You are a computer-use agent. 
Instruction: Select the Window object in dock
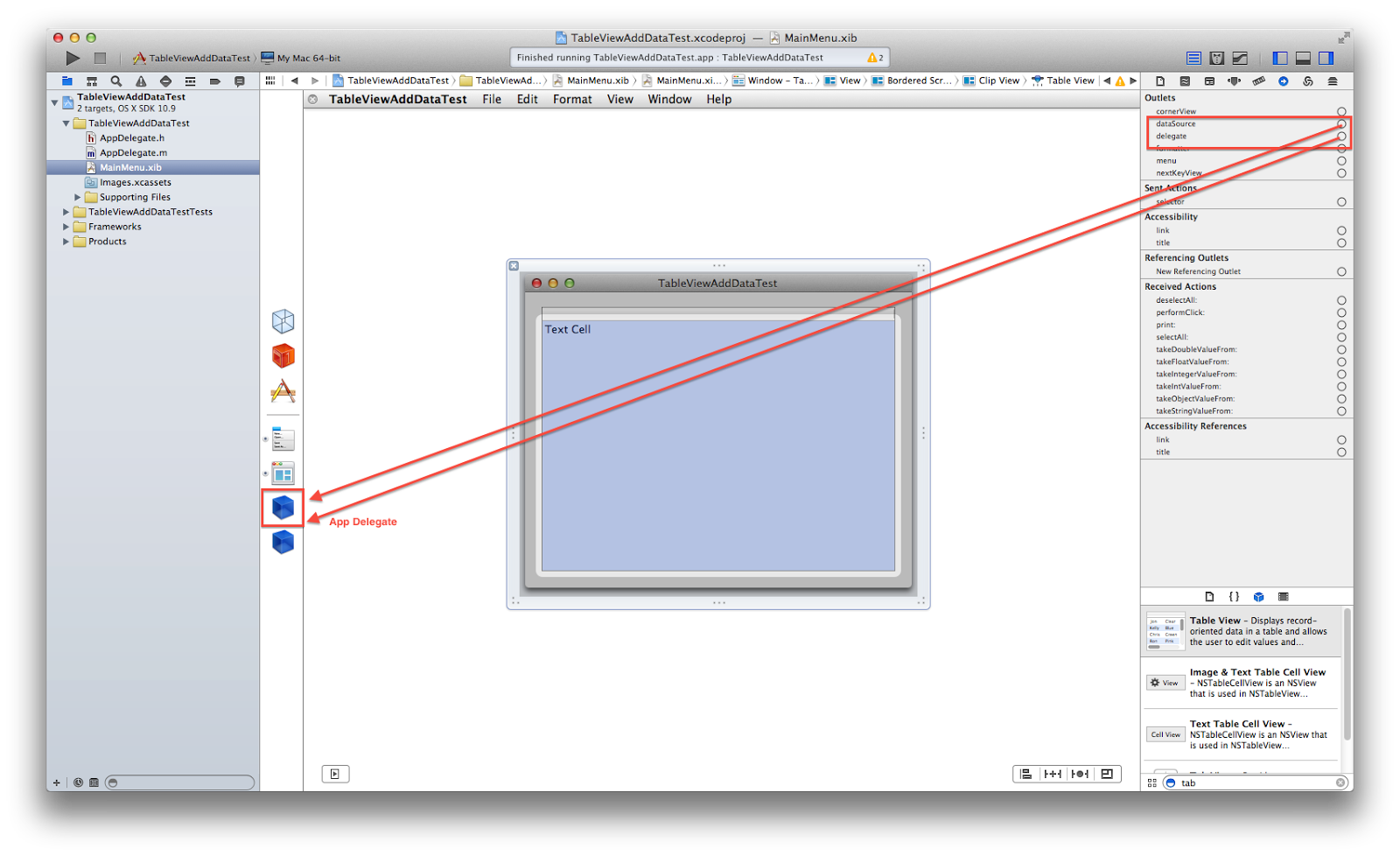(283, 474)
